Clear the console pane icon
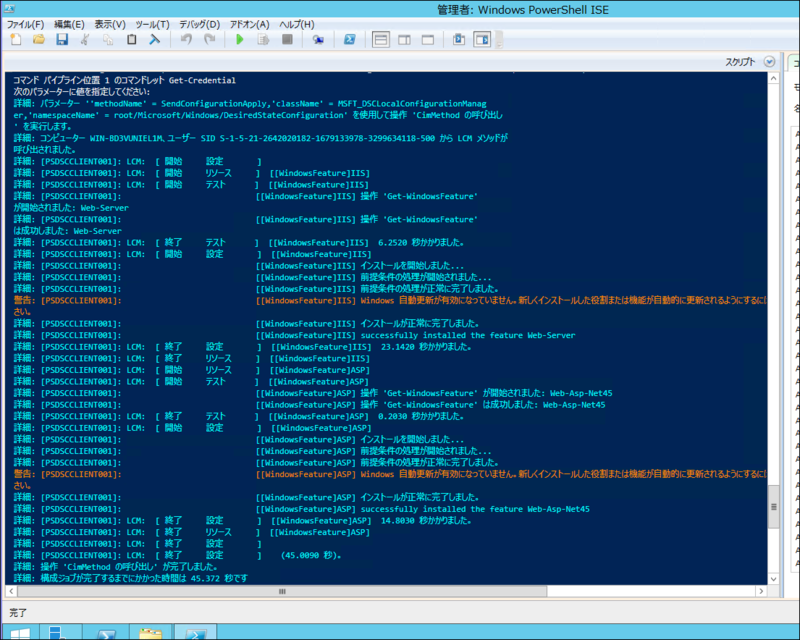This screenshot has height=640, width=800. tap(155, 40)
